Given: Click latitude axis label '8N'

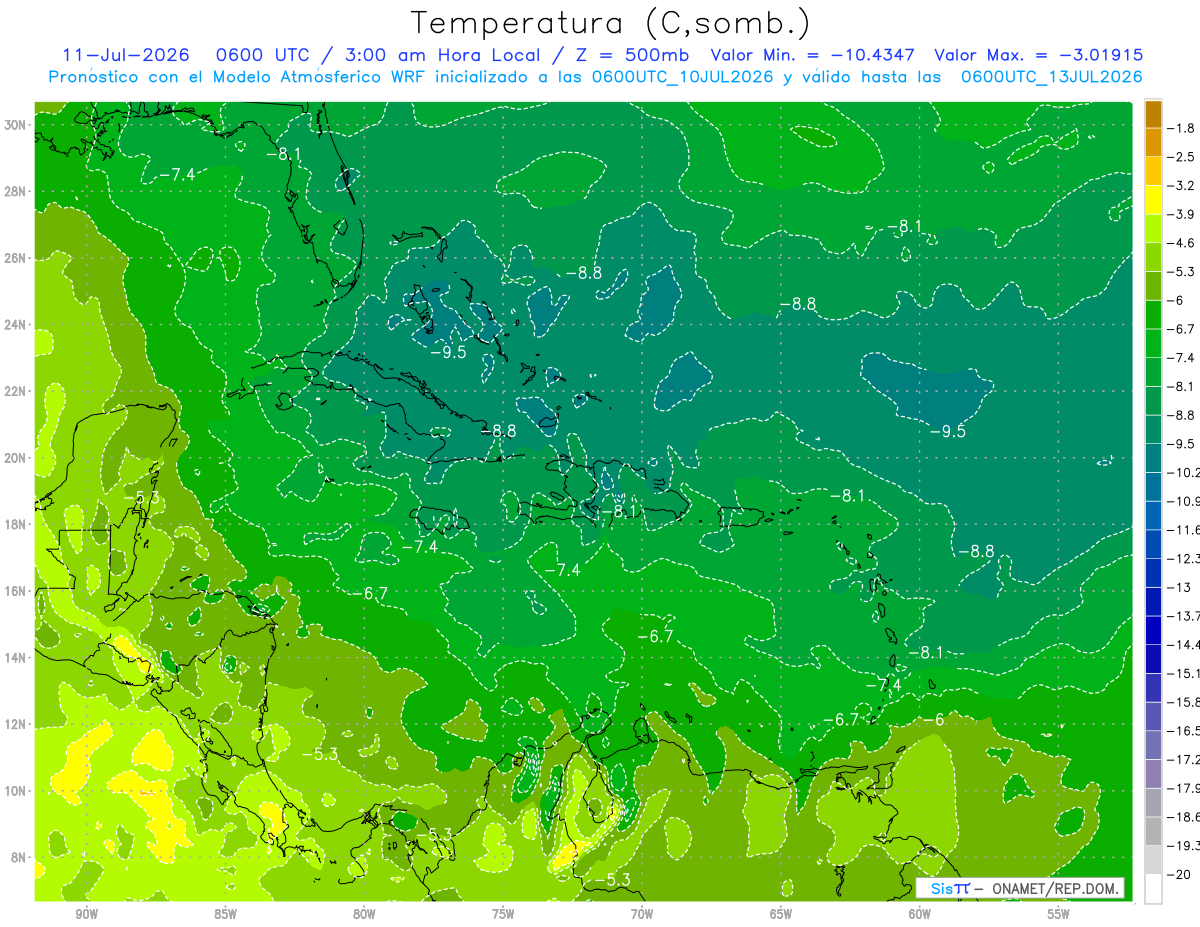Looking at the screenshot, I should pyautogui.click(x=20, y=857).
